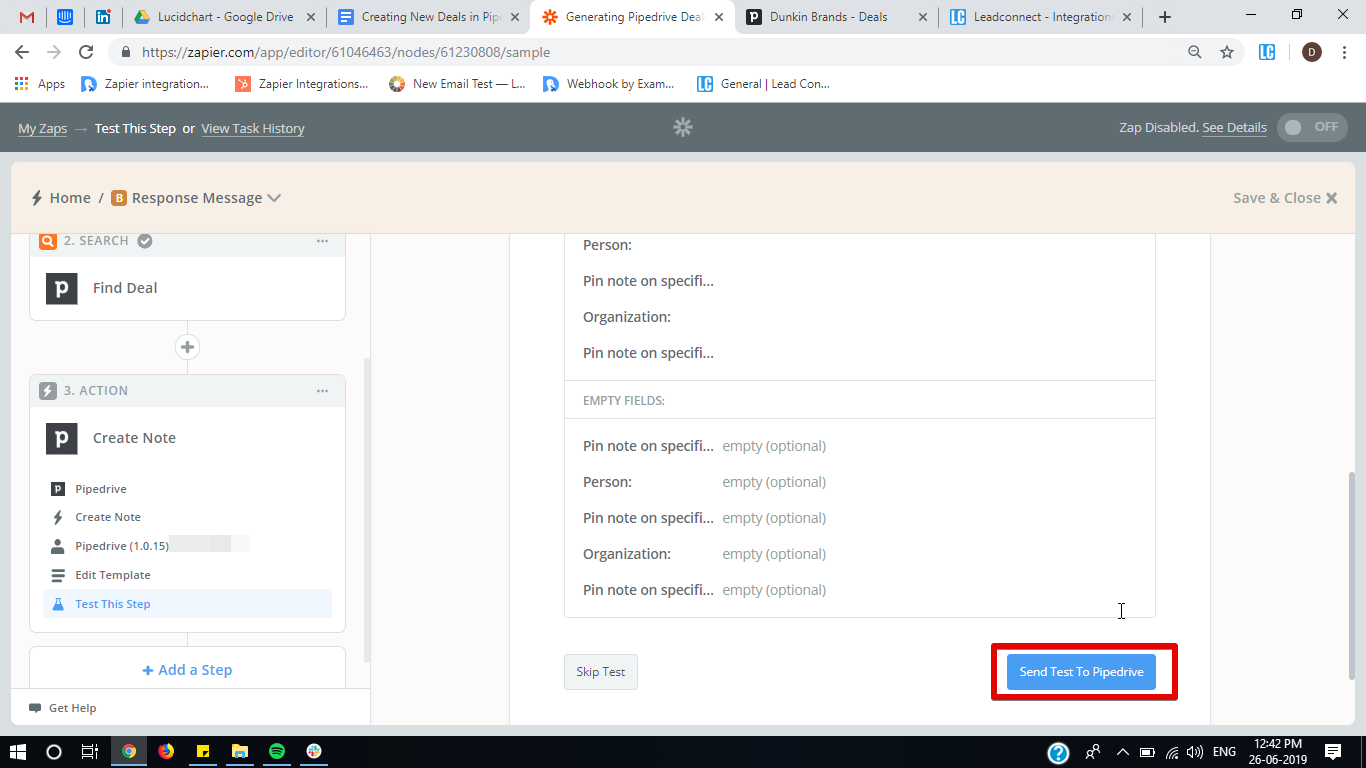Open the notification center icon
The image size is (1366, 768).
coord(1333,751)
